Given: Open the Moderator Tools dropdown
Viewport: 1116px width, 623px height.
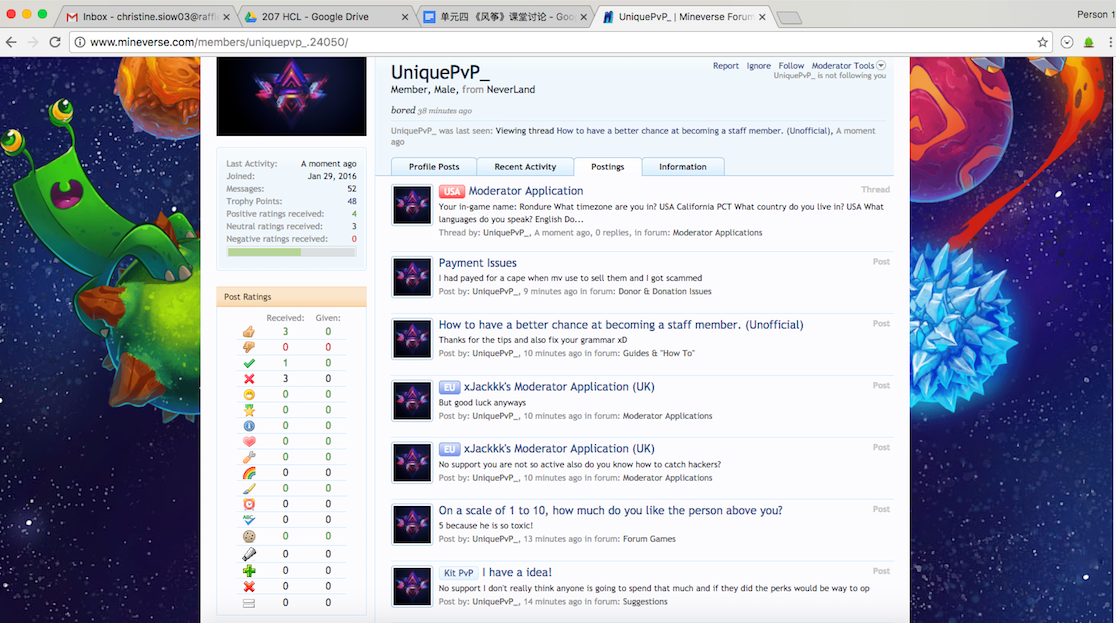Looking at the screenshot, I should pyautogui.click(x=848, y=66).
